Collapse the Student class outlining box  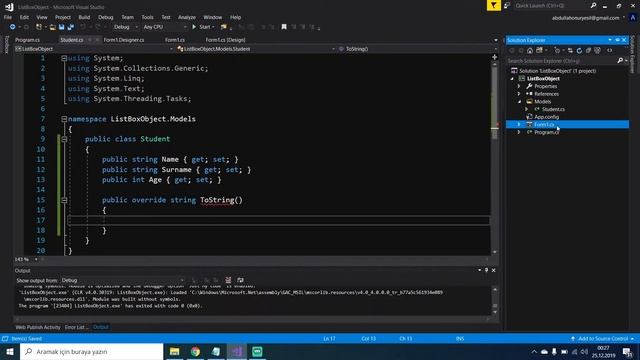[x=64, y=139]
